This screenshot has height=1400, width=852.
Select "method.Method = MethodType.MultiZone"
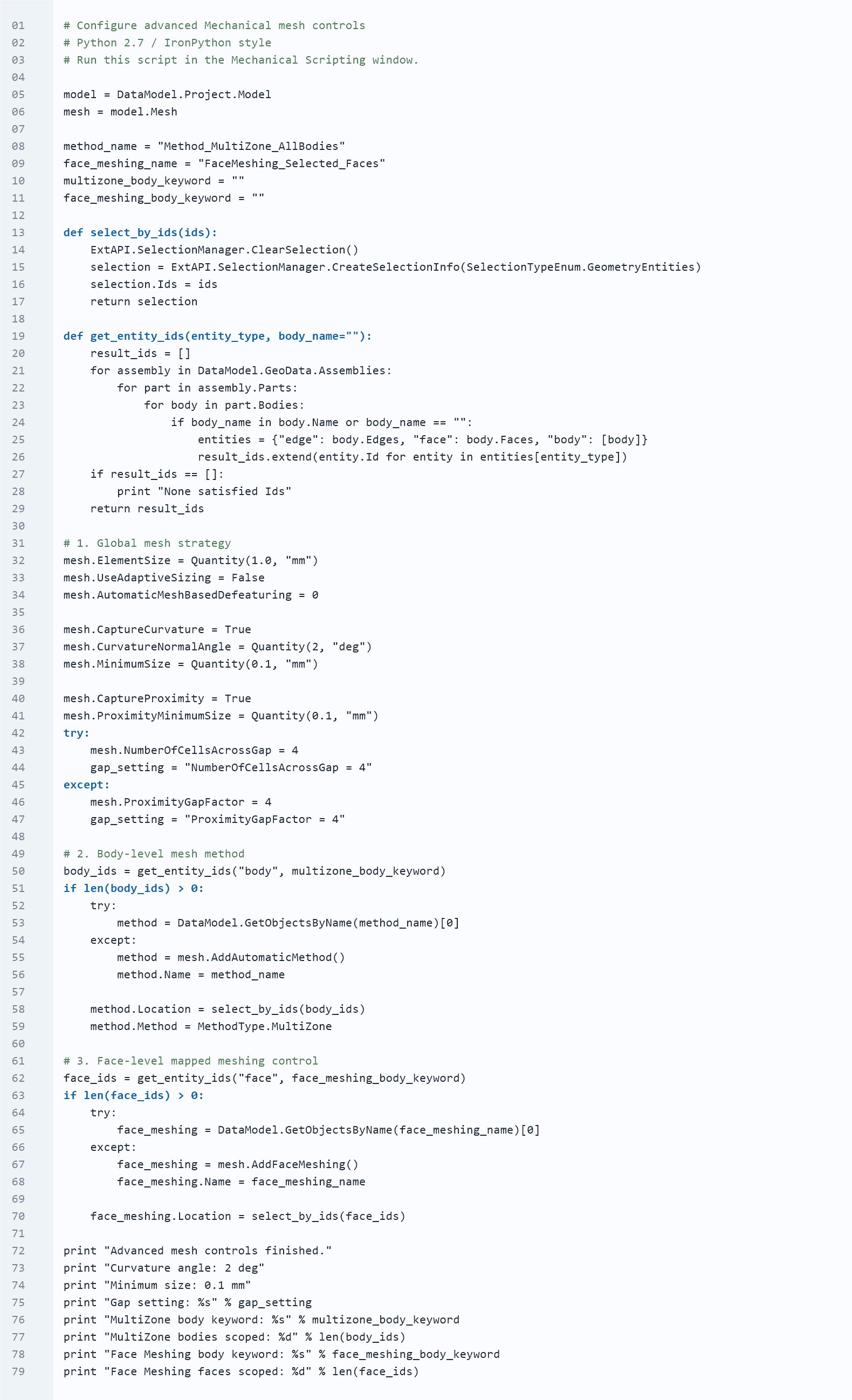point(211,1026)
